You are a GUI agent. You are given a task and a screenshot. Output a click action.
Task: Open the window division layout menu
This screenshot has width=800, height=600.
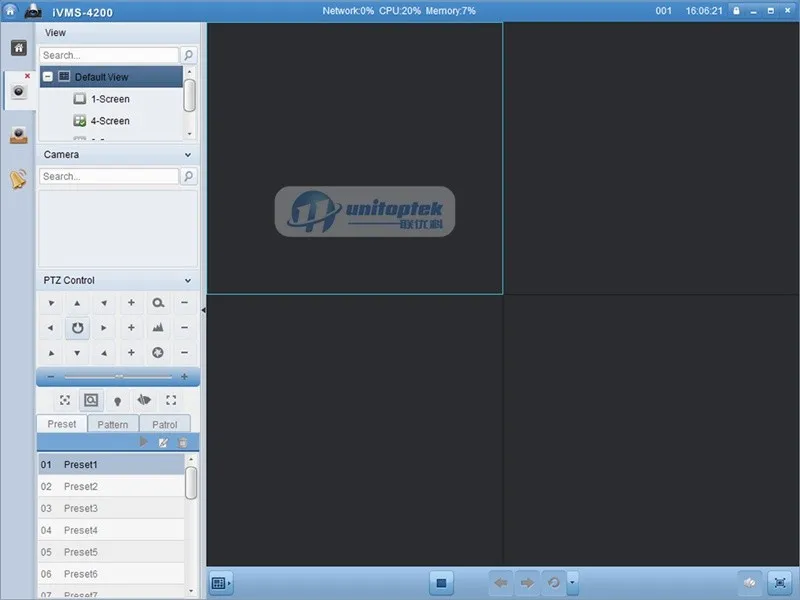220,583
